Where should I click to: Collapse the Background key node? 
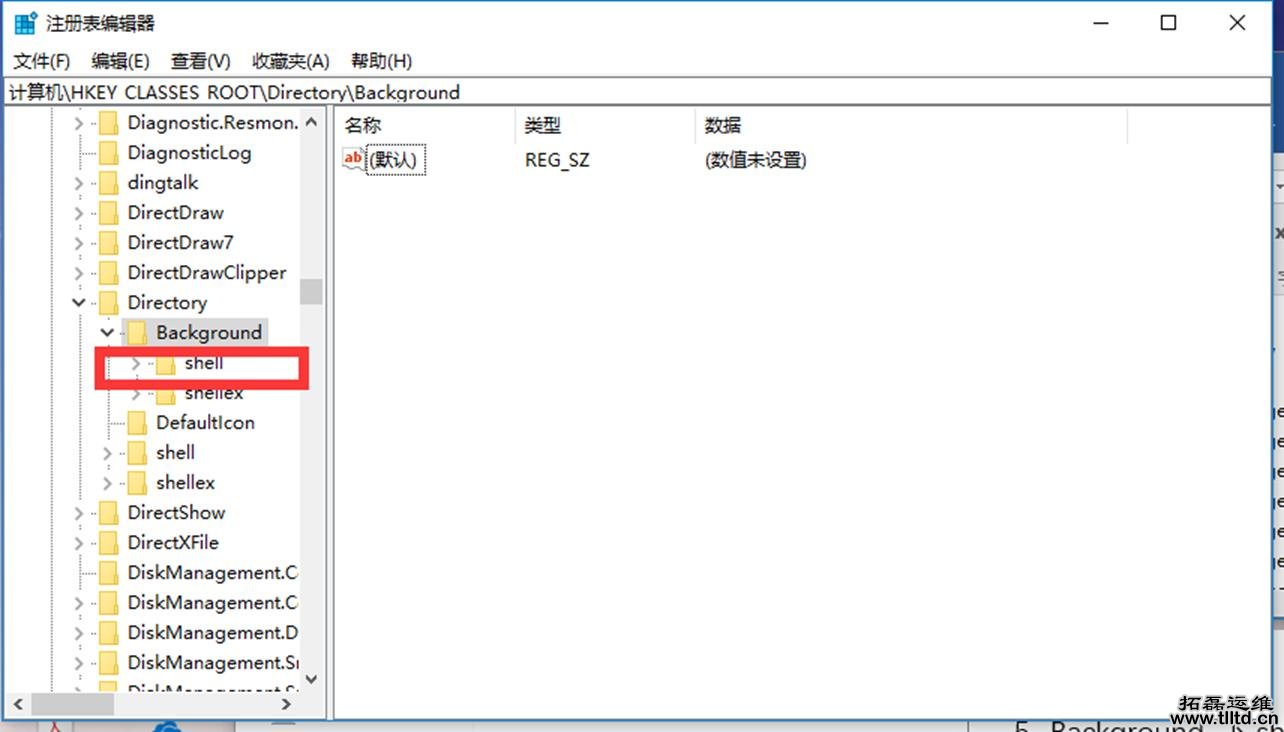(x=106, y=332)
